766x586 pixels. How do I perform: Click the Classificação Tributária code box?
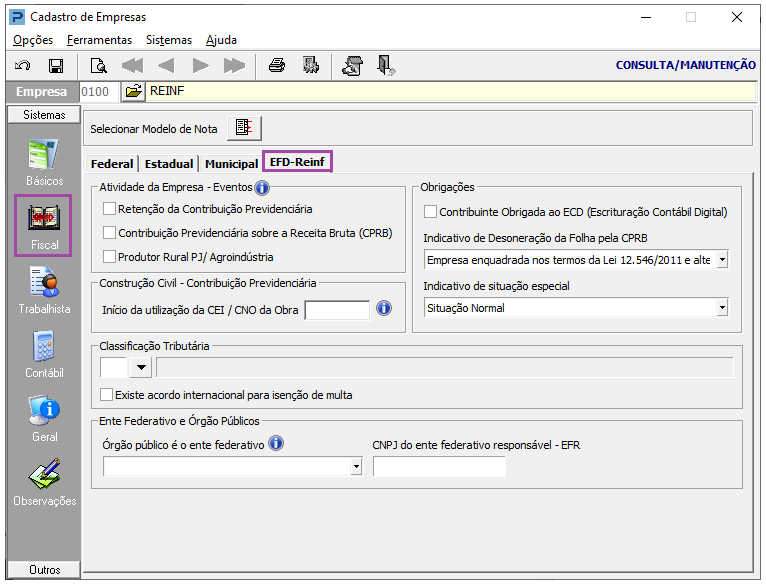click(x=114, y=367)
